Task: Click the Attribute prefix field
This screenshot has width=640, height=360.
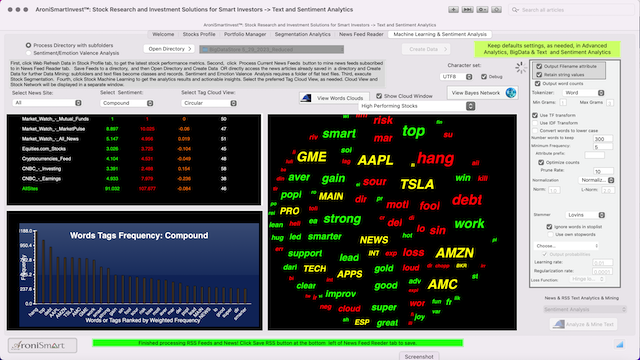Action: (x=594, y=155)
